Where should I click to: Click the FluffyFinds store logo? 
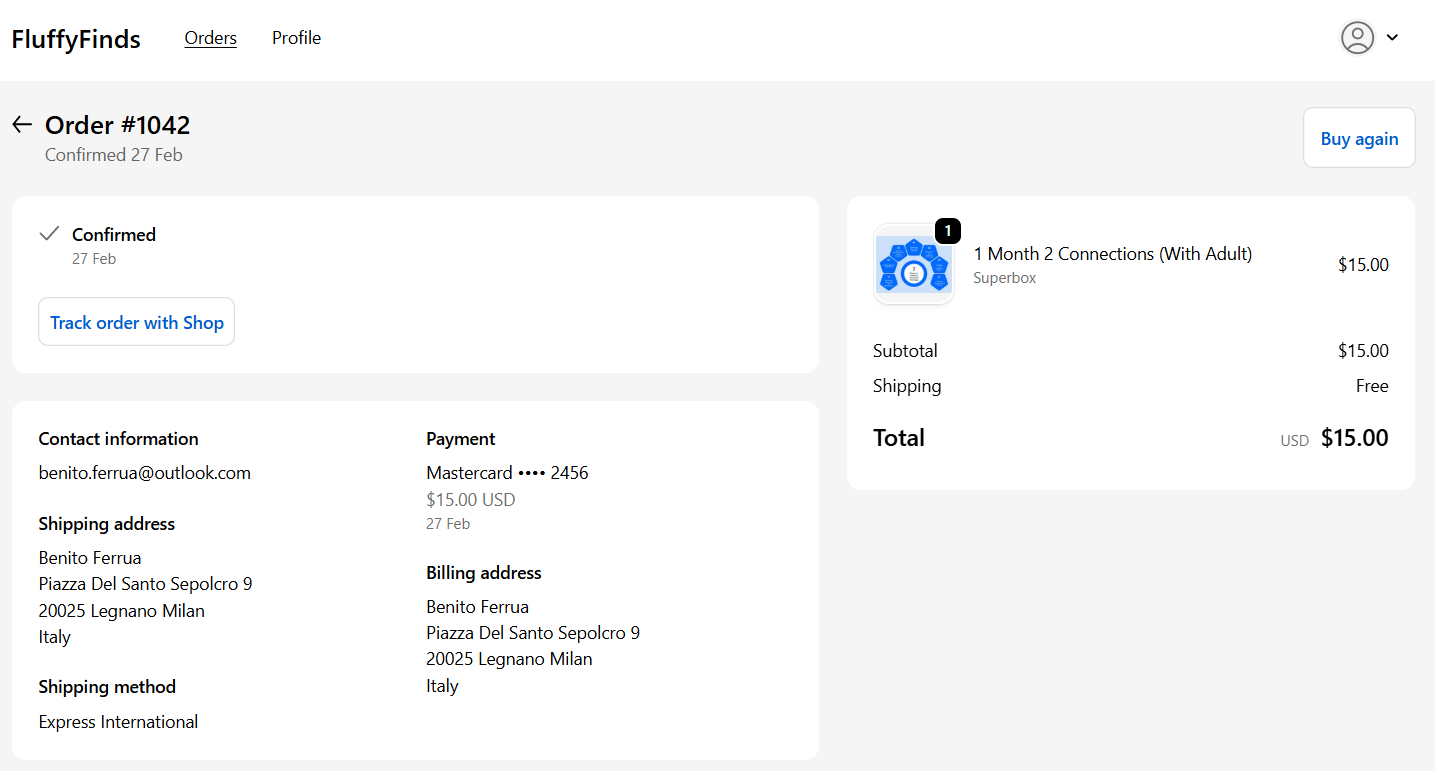point(76,39)
